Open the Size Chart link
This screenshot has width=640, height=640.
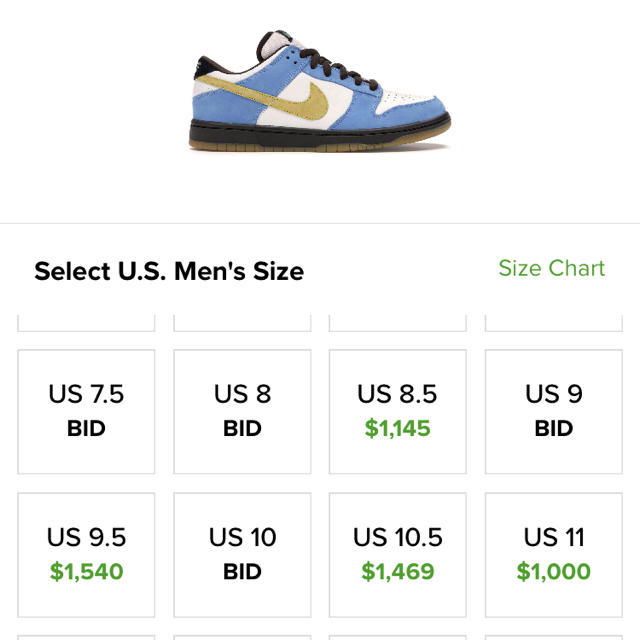[551, 268]
